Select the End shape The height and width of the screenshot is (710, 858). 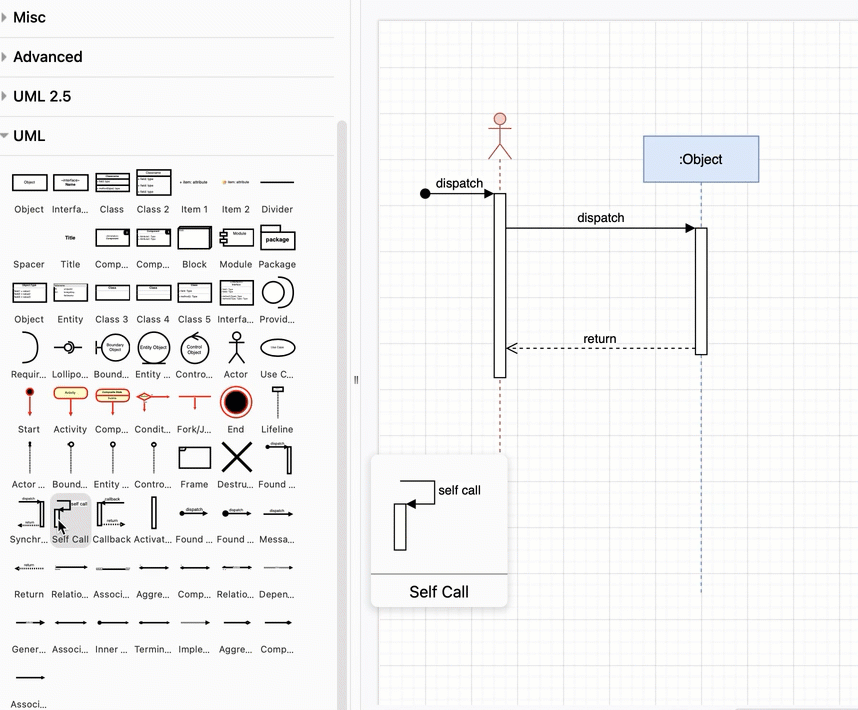point(235,402)
